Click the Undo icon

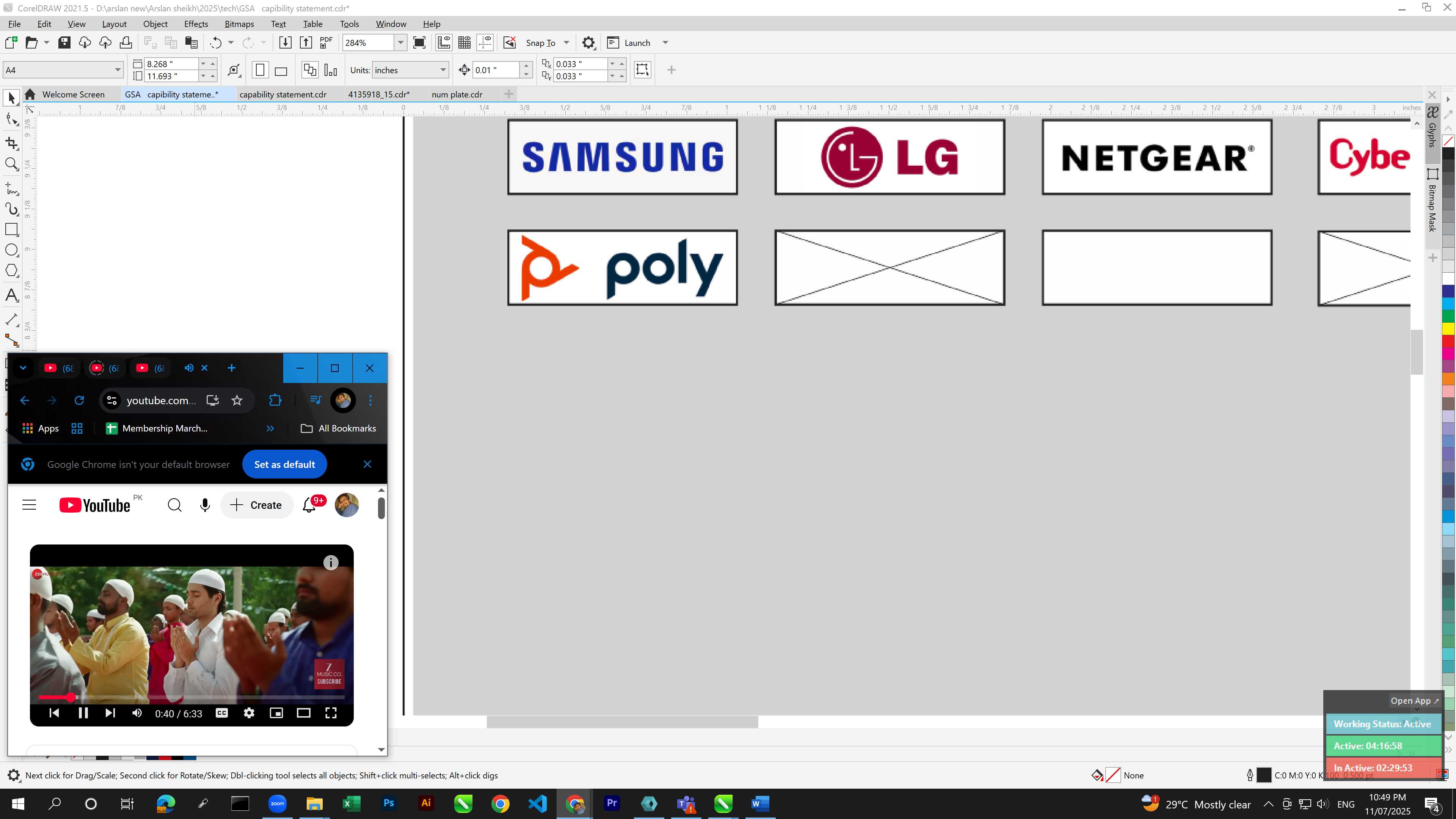tap(215, 42)
